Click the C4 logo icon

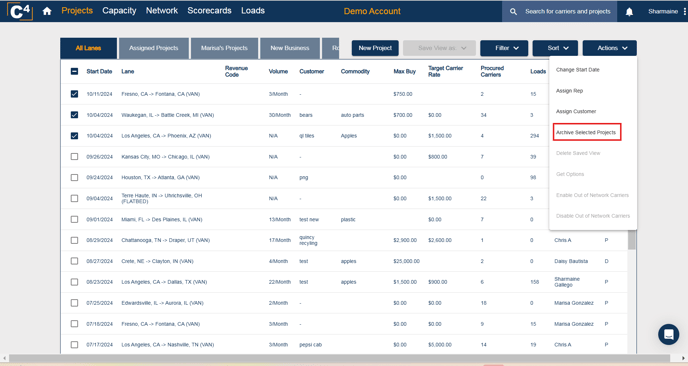[20, 11]
